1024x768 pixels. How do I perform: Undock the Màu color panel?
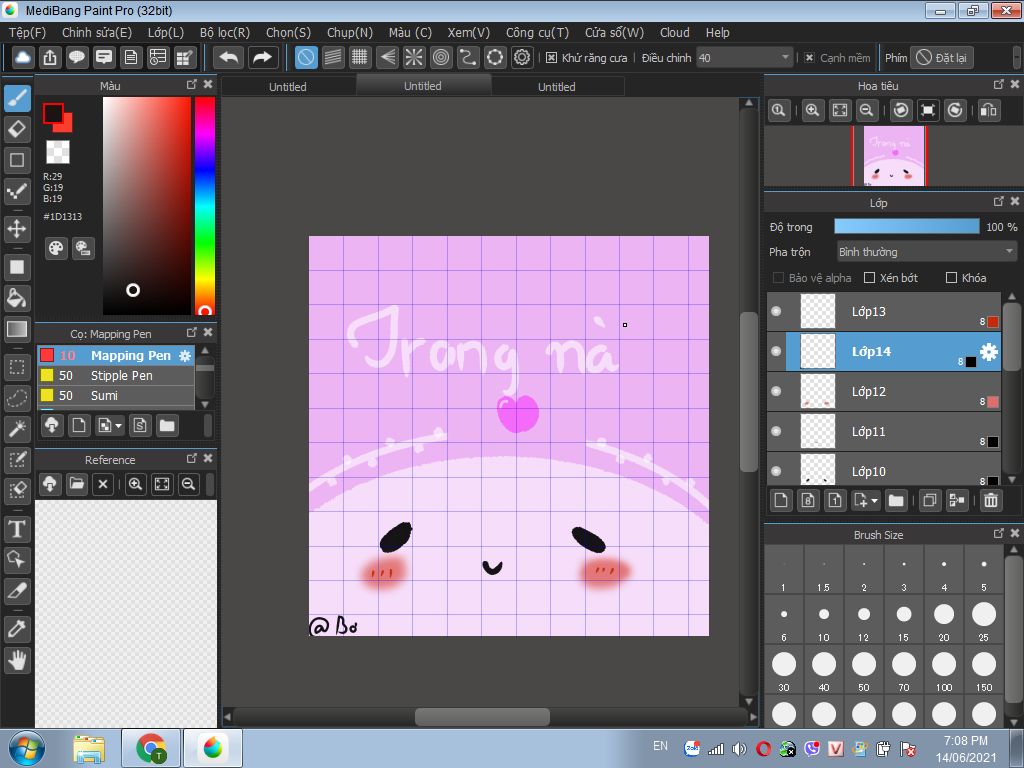[191, 84]
